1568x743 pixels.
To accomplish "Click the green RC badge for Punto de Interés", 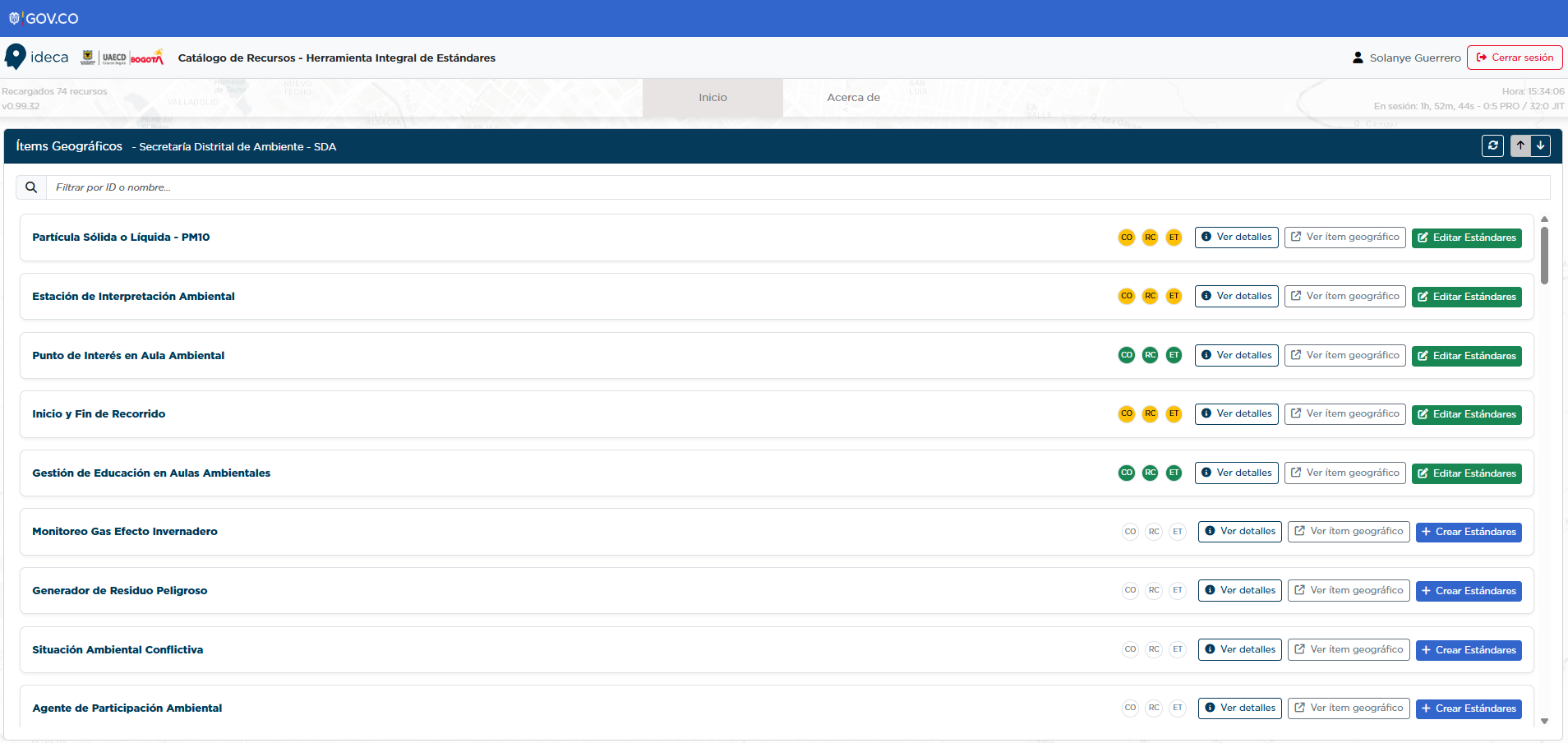I will pos(1150,355).
